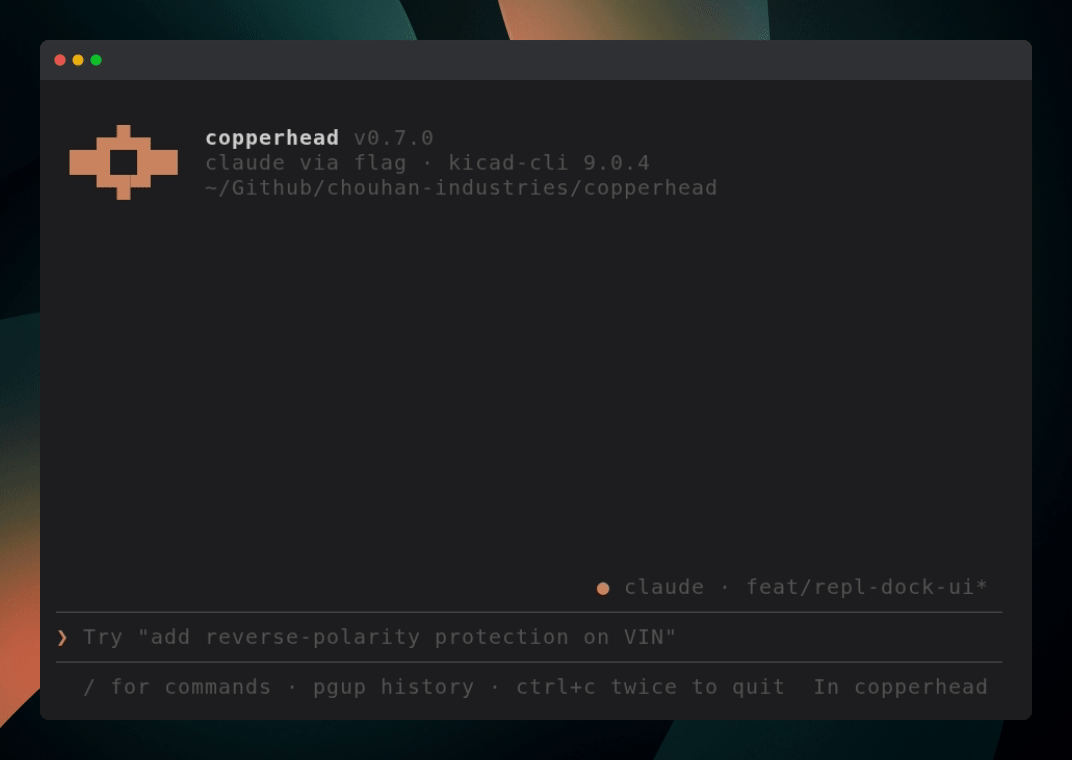
Task: Click the copperhead pixel logo
Action: 124,163
